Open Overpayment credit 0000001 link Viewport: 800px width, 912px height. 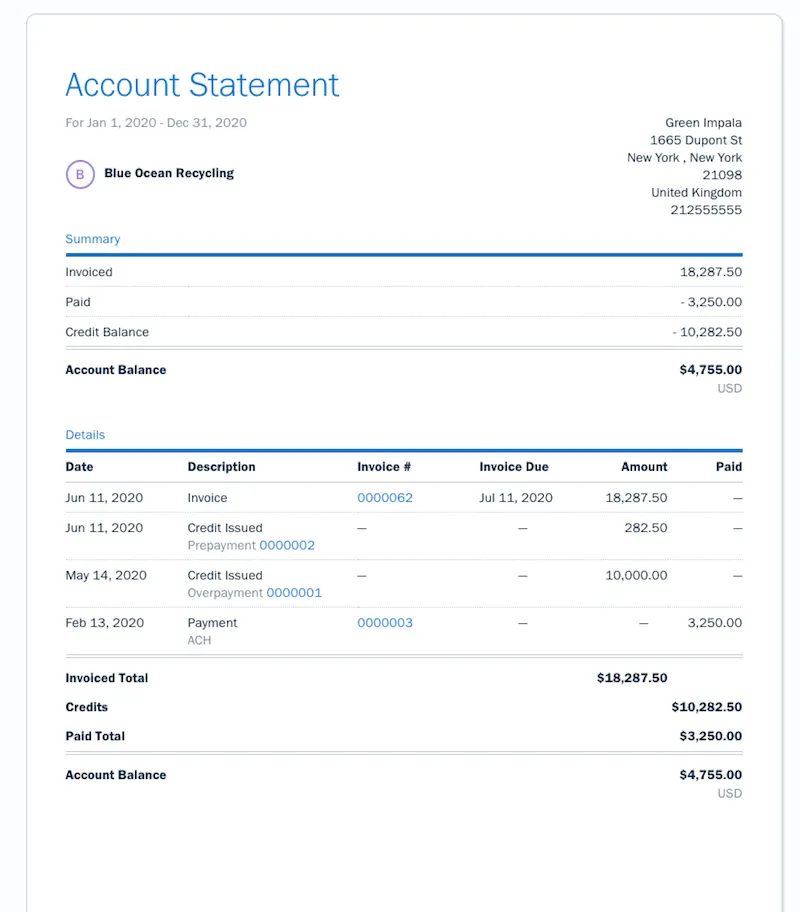(x=294, y=593)
